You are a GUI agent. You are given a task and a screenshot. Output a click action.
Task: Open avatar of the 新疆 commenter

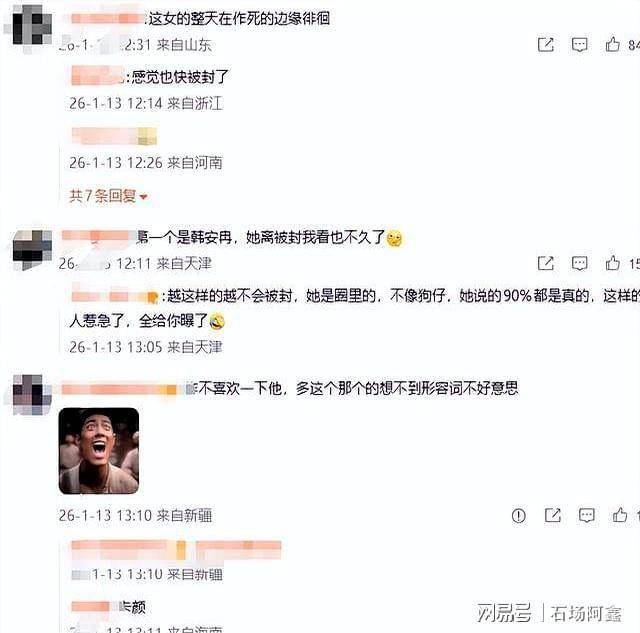click(32, 395)
